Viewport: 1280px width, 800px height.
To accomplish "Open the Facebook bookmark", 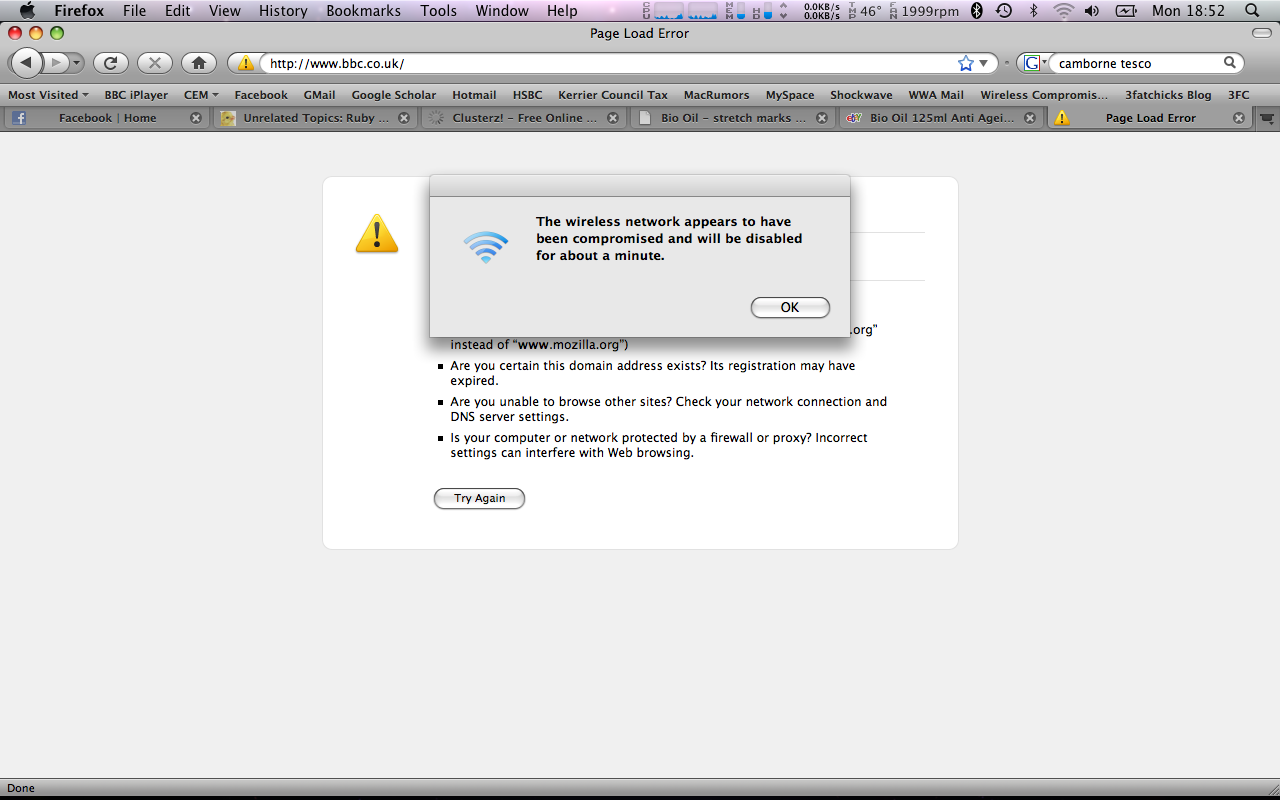I will click(x=261, y=95).
